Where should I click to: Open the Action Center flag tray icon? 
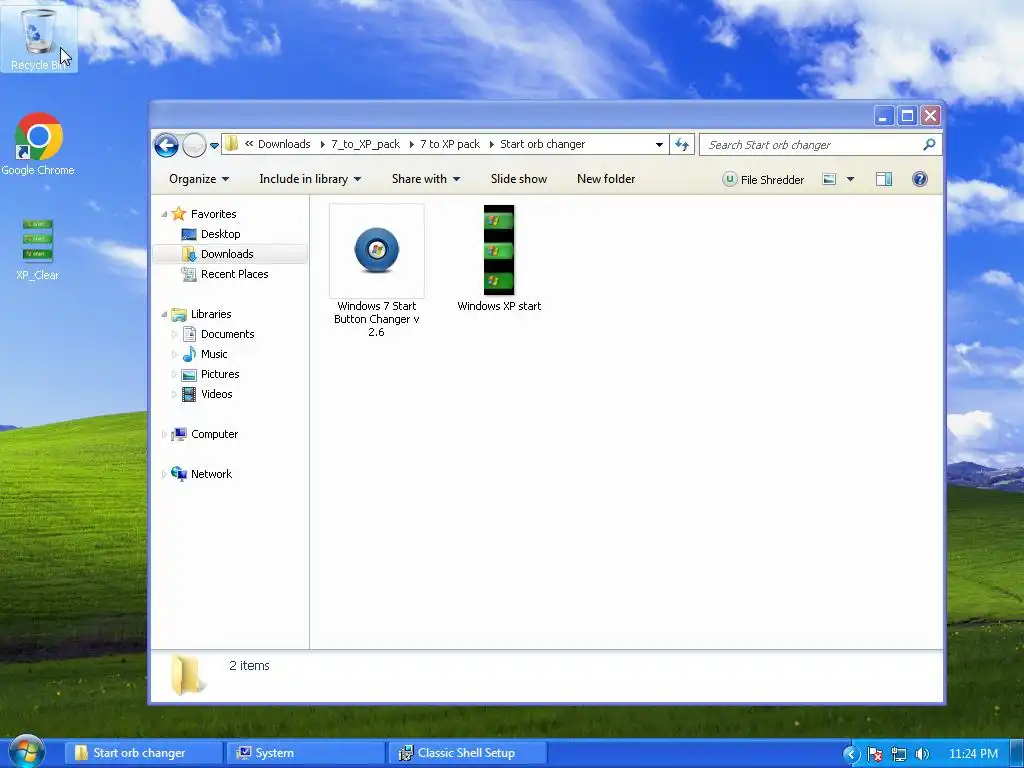tap(874, 754)
